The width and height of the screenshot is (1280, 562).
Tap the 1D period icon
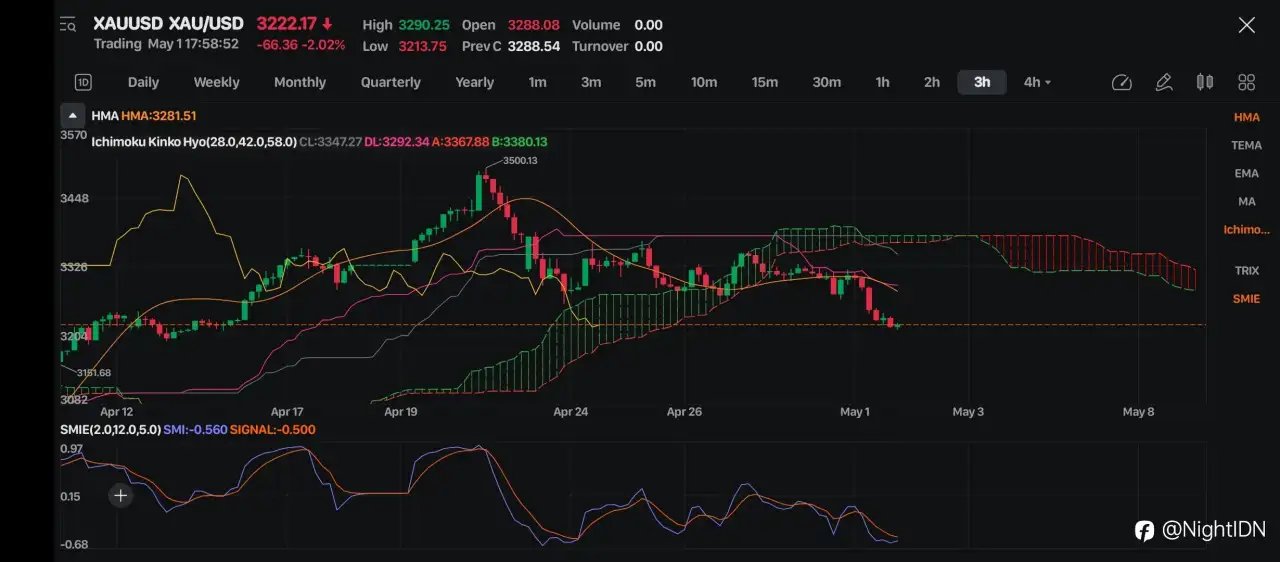[x=83, y=82]
